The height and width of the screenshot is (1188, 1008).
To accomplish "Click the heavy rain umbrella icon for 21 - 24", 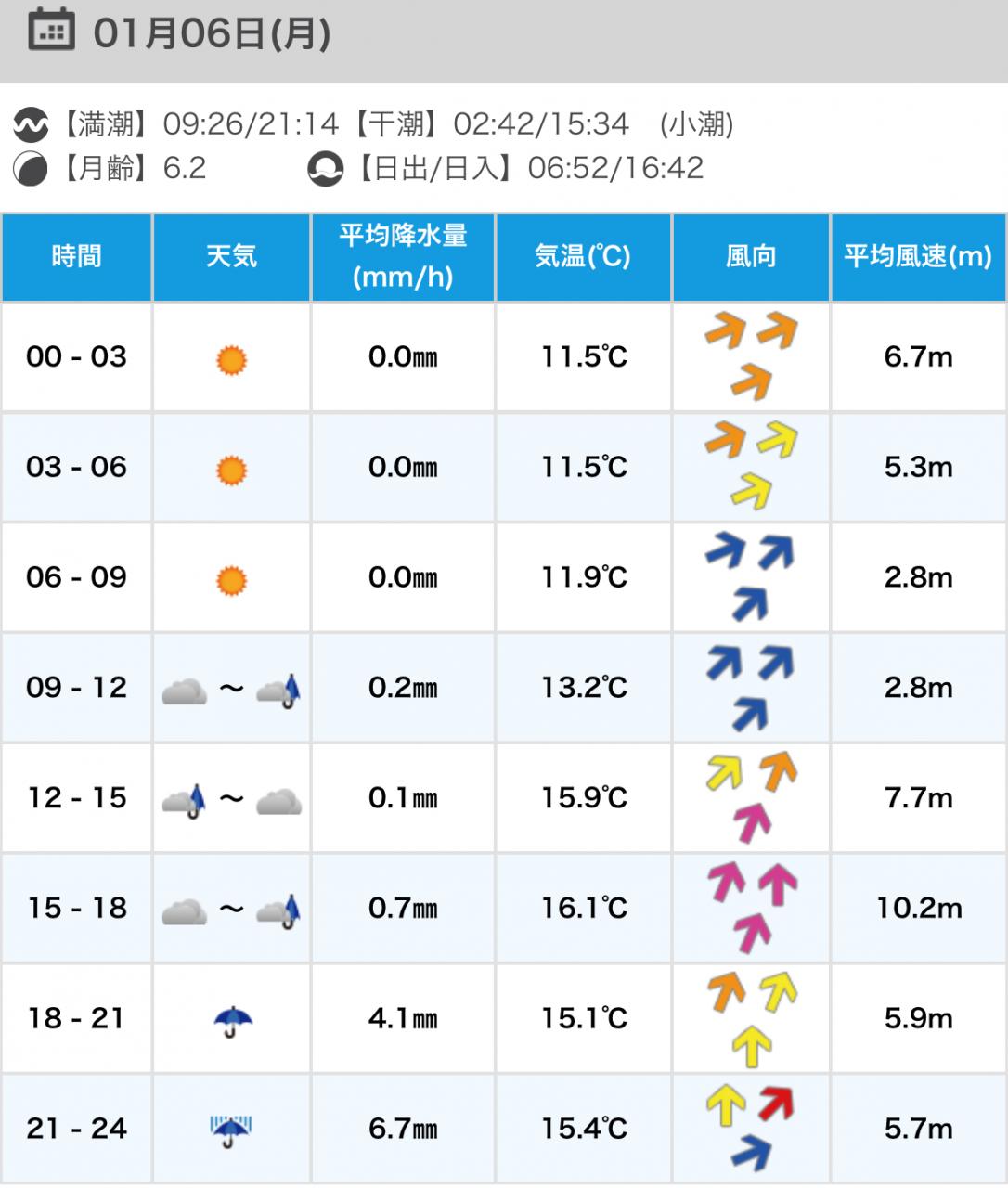I will pos(231,1130).
